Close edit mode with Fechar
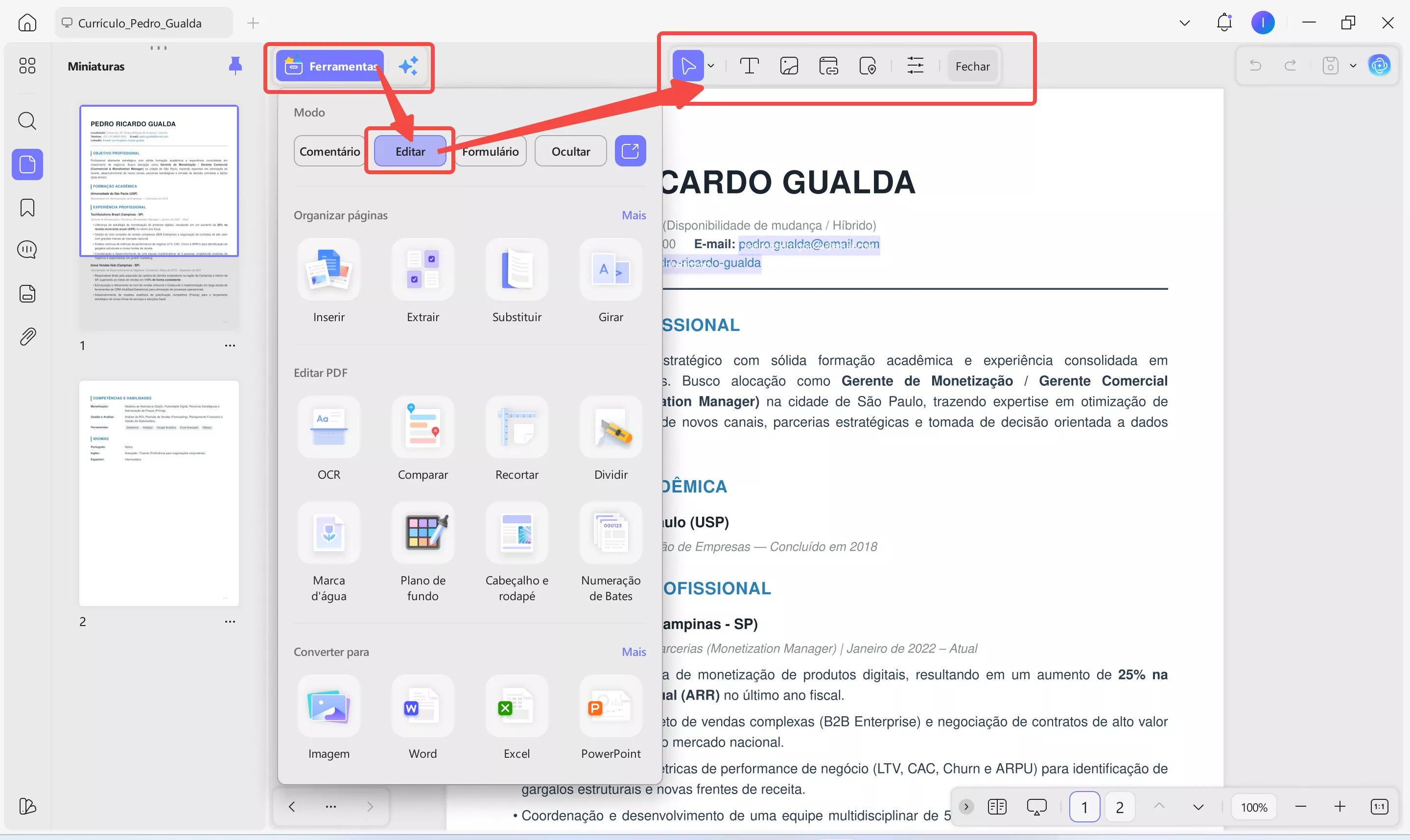The width and height of the screenshot is (1410, 840). [x=972, y=66]
